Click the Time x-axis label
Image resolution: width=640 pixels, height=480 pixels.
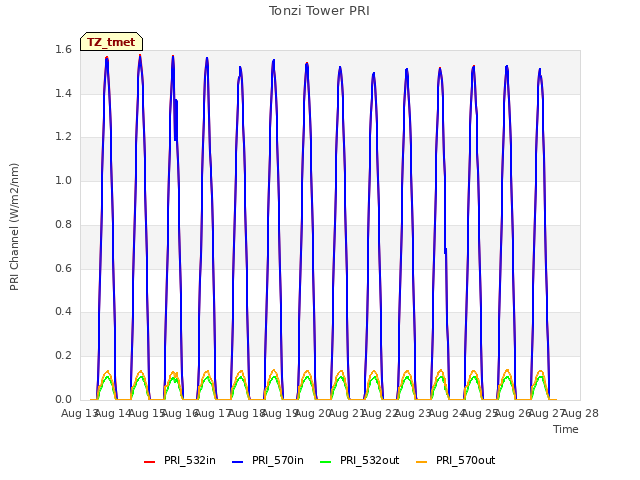point(566,429)
